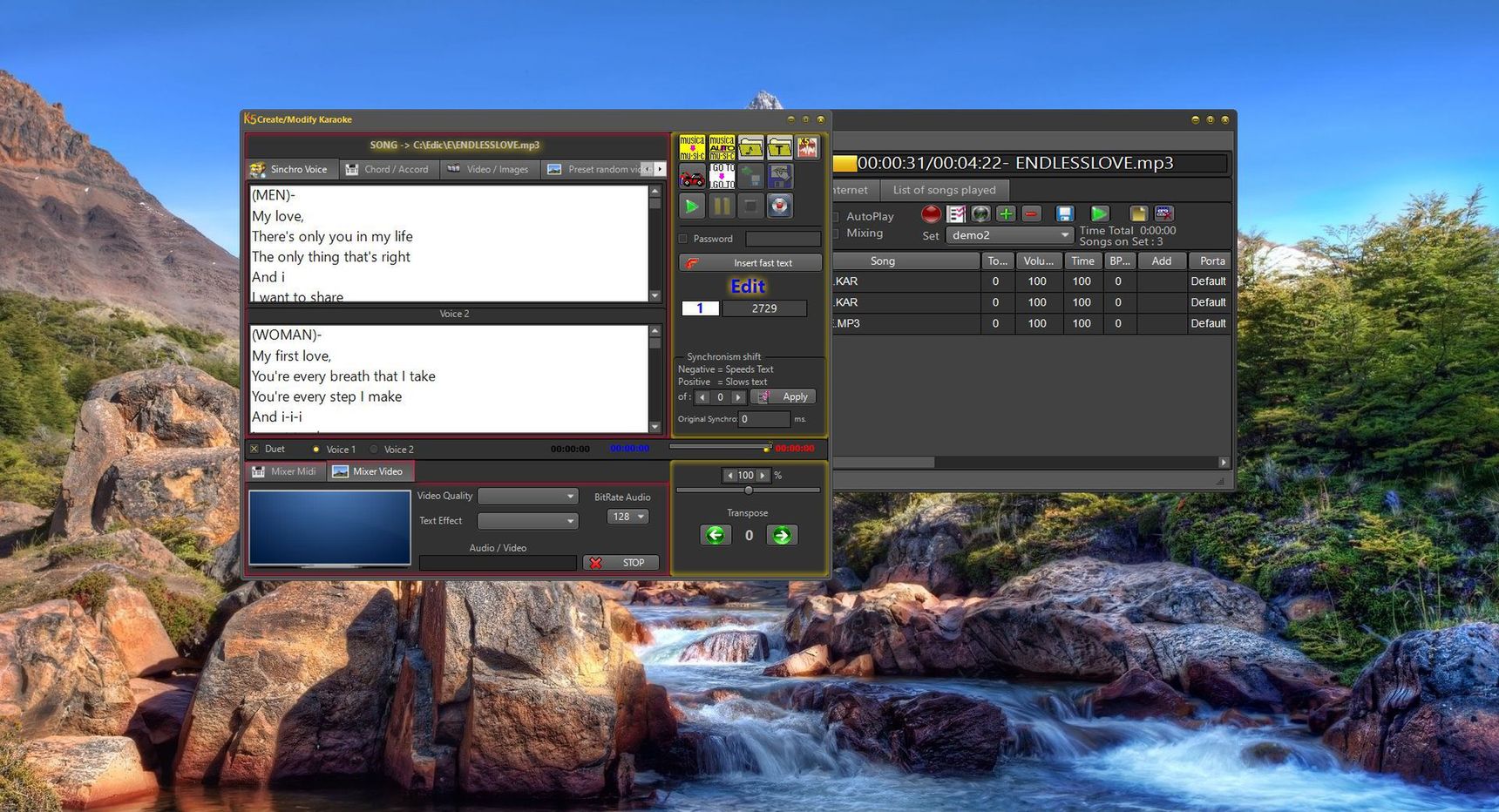Apply the synchronism shift
The image size is (1499, 812).
783,397
